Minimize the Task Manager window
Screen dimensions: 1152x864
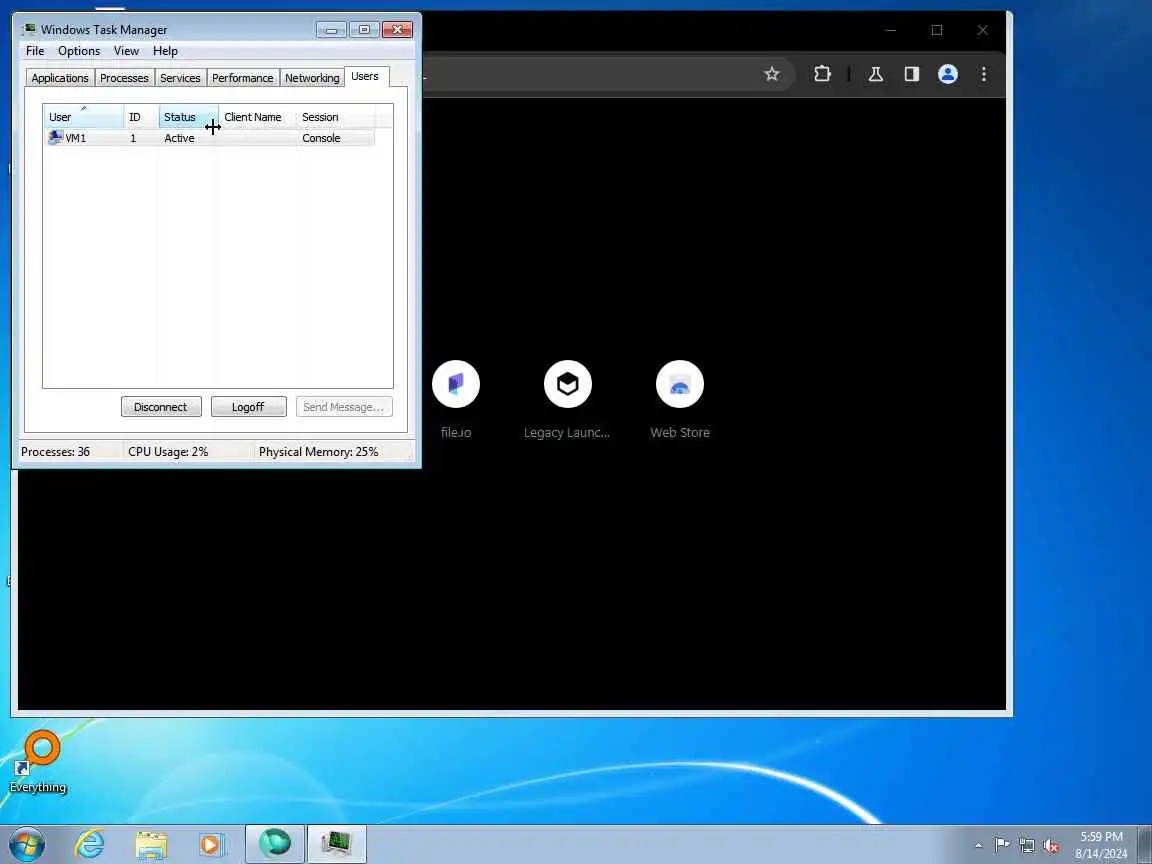tap(331, 29)
